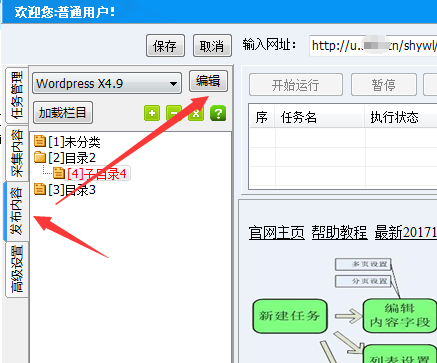Viewport: 437px width, 363px height.
Task: Open the Wordpress X4.9 dropdown
Action: click(x=107, y=83)
